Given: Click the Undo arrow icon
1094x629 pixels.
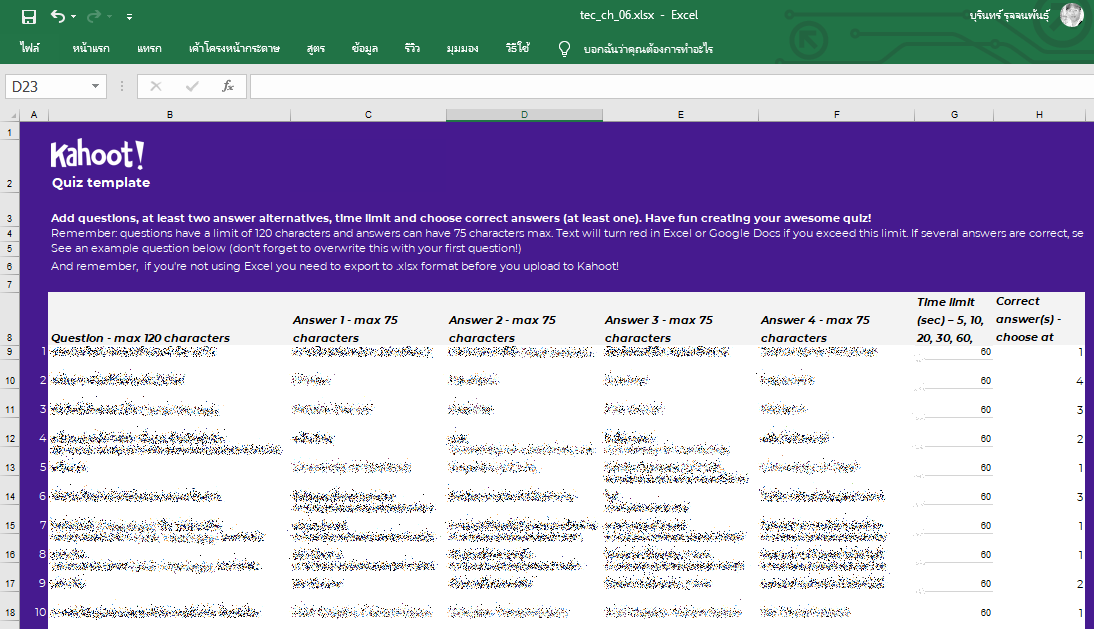Looking at the screenshot, I should (x=58, y=16).
